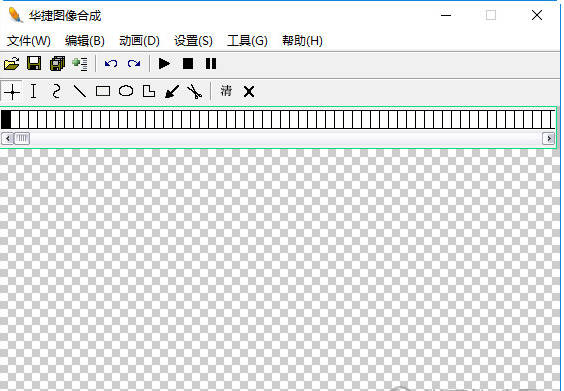Open the 设置(S) menu
Viewport: 564px width, 391px height.
coord(193,41)
